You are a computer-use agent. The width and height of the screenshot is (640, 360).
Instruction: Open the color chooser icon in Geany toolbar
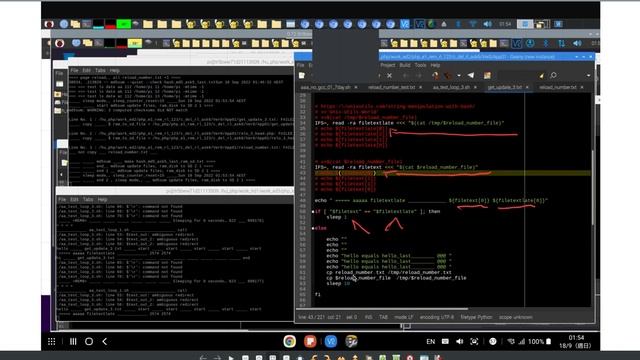(487, 76)
